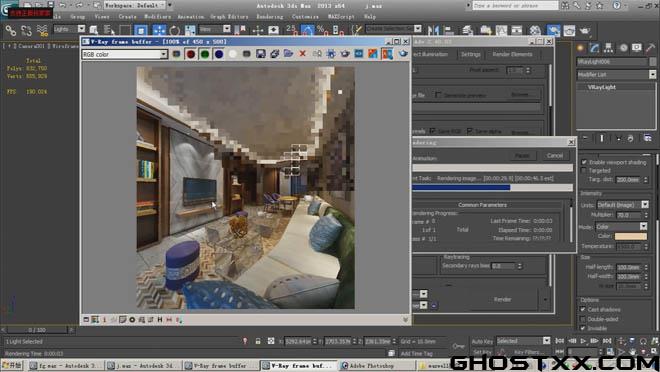Toggle Cast shadows option
This screenshot has width=660, height=372.
(x=583, y=309)
